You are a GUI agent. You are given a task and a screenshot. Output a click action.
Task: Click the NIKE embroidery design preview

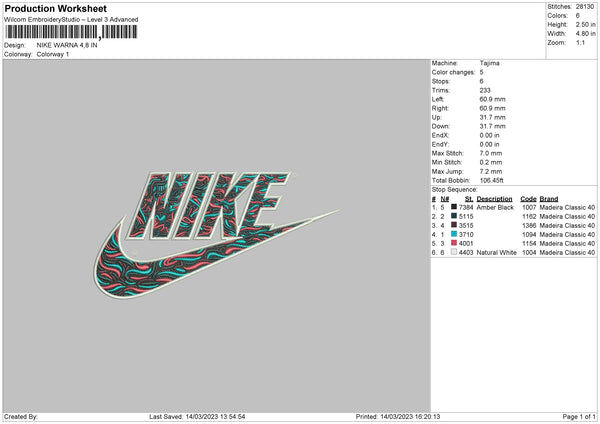(217, 235)
